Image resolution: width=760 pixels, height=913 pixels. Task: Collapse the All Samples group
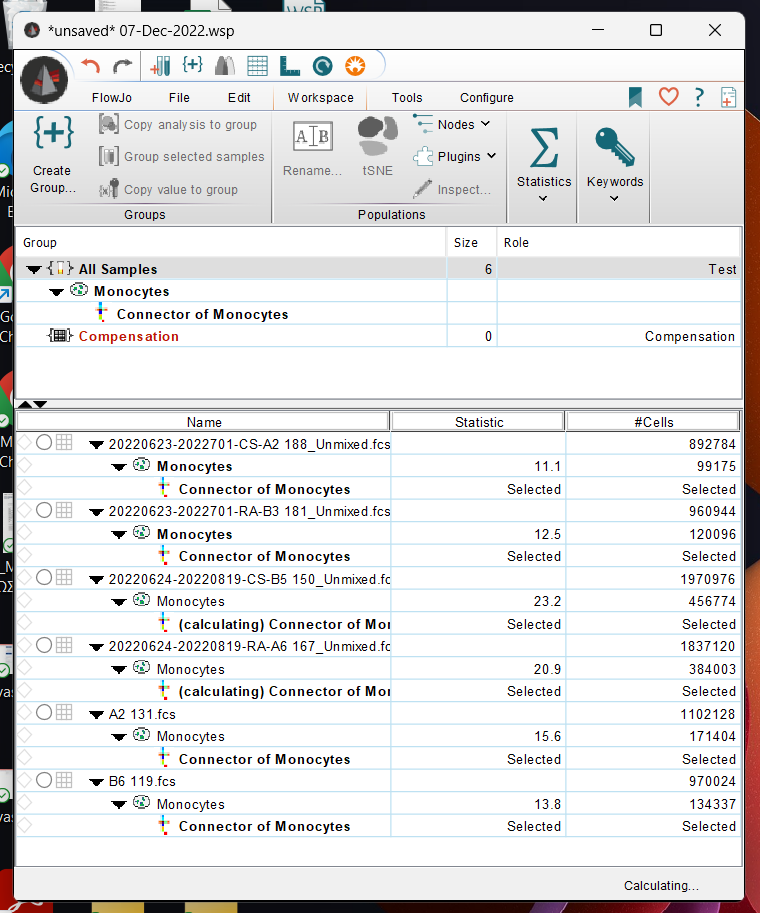(x=34, y=270)
